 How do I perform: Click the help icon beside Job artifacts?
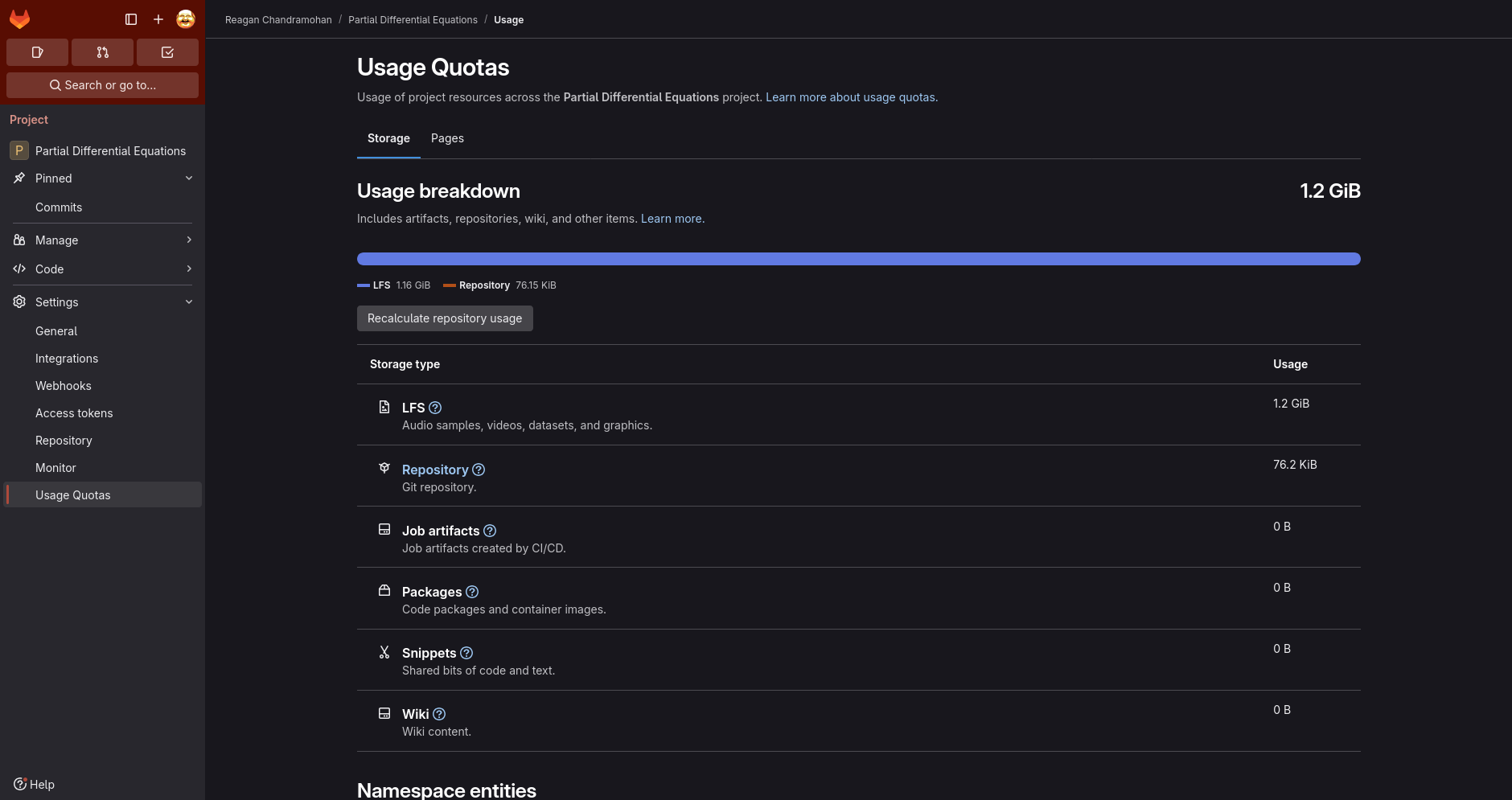tap(490, 531)
